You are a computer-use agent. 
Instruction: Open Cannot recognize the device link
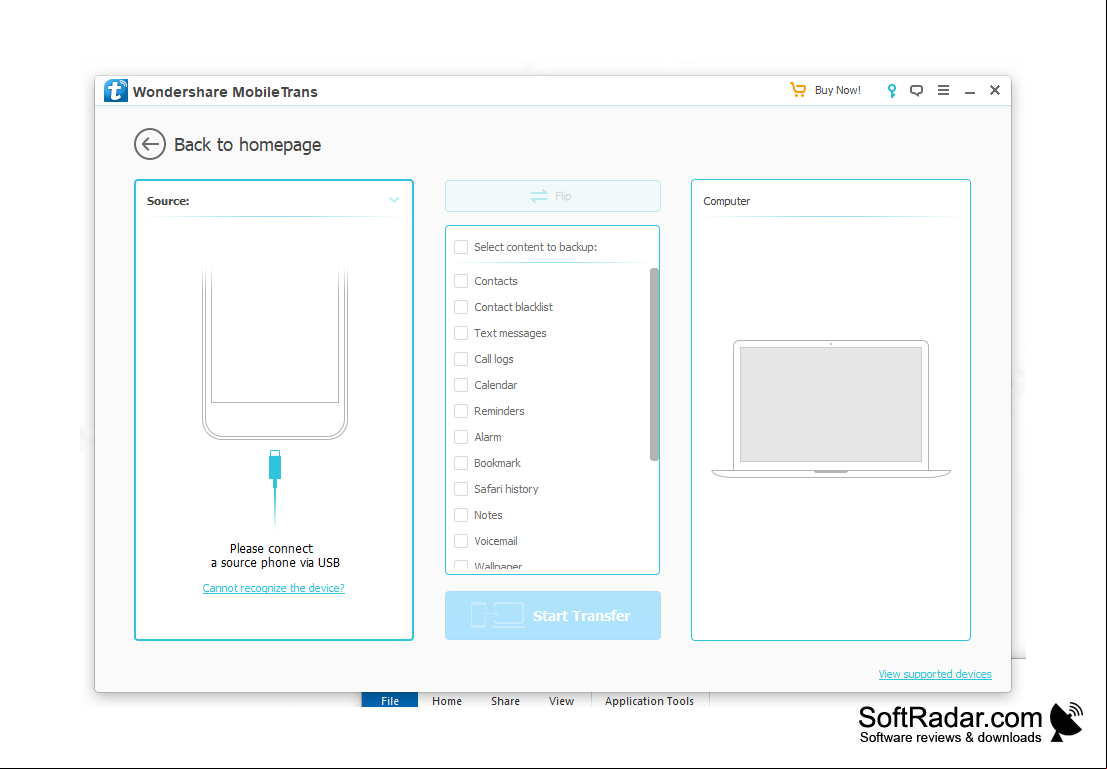point(273,588)
